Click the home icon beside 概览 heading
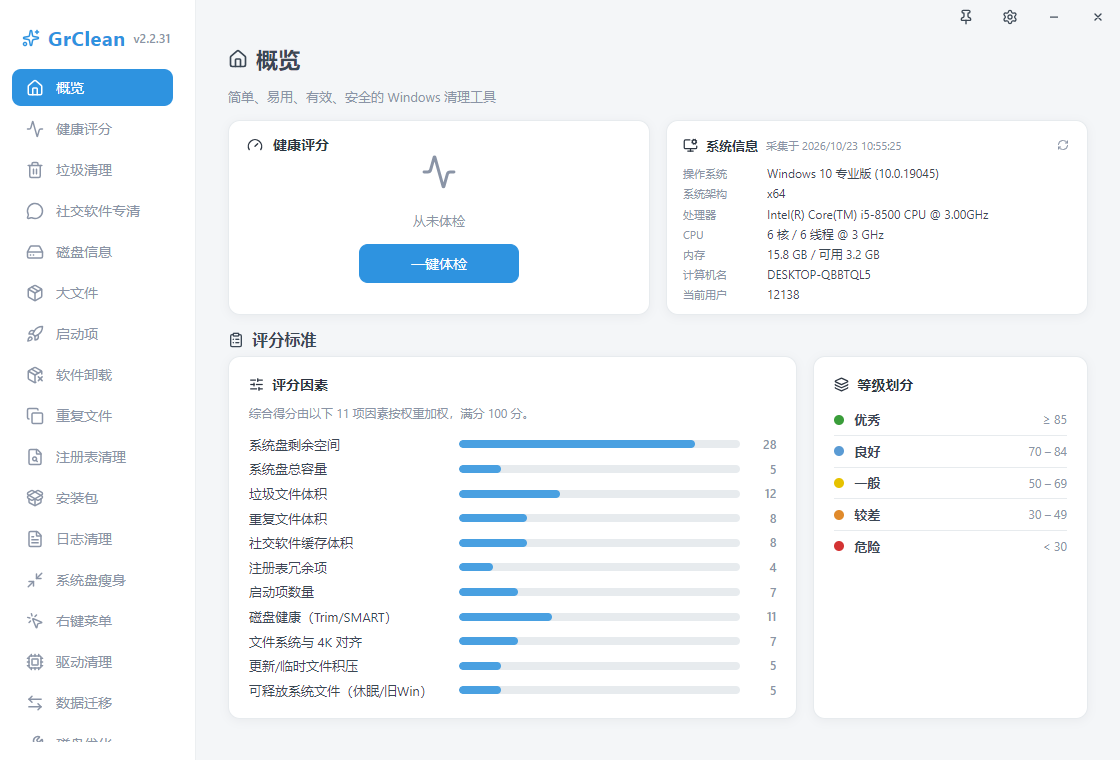The width and height of the screenshot is (1120, 760). (238, 59)
